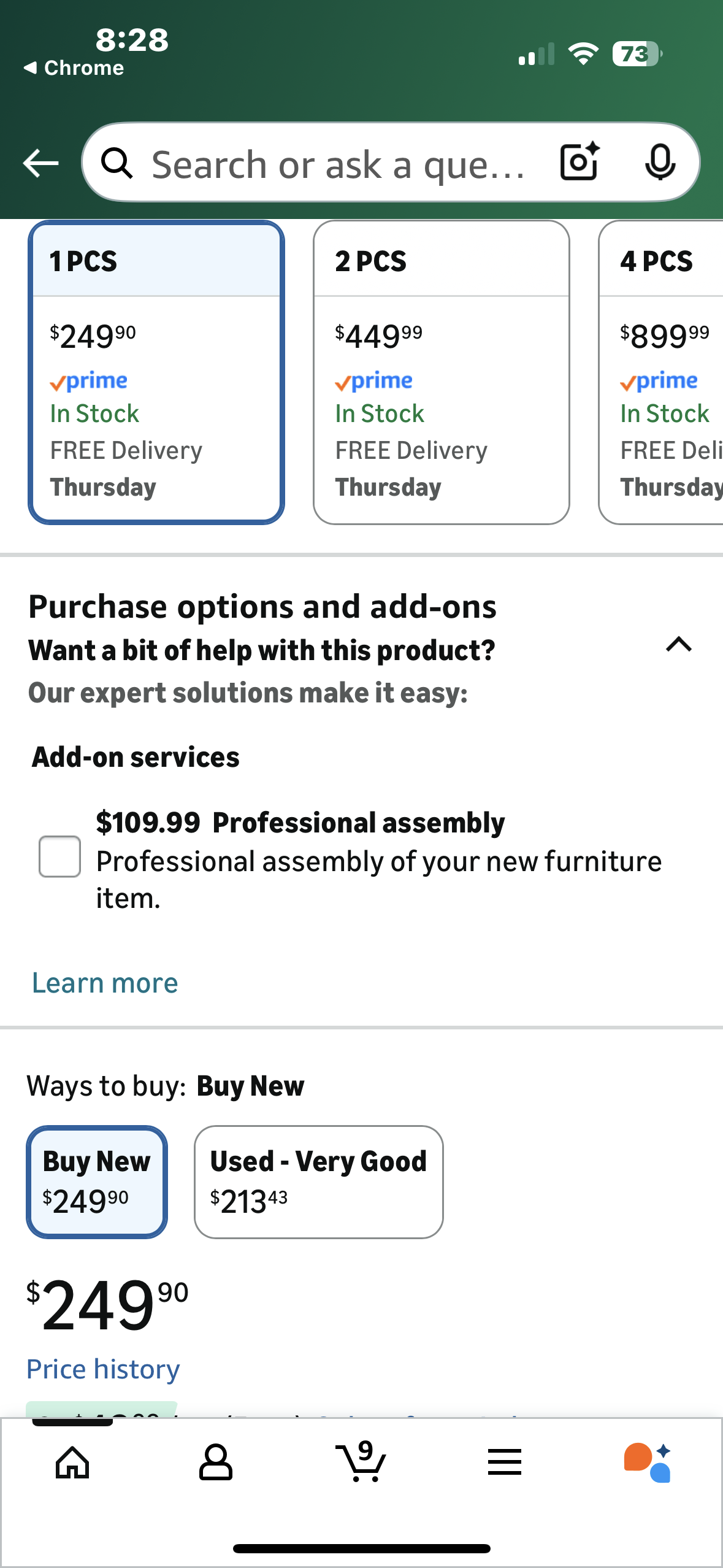The width and height of the screenshot is (723, 1568).
Task: Tap the back arrow icon
Action: [x=40, y=163]
